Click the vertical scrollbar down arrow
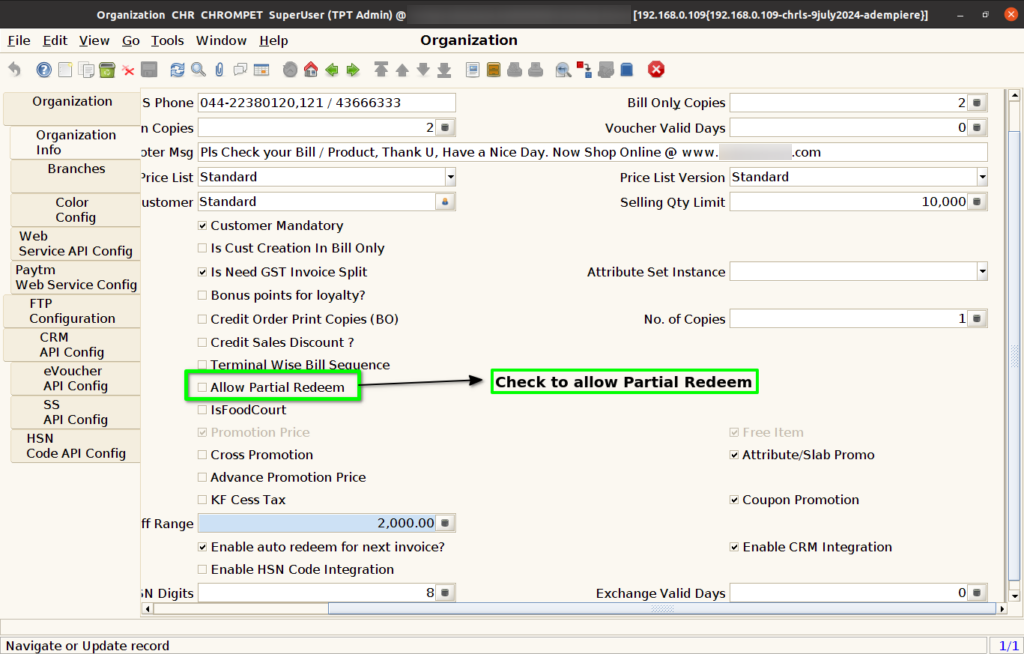1024x654 pixels. 1014,595
